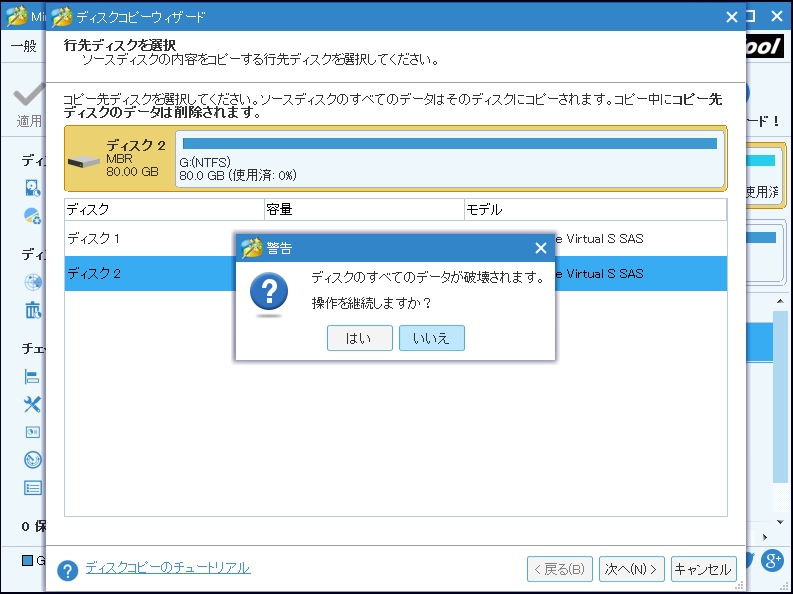The image size is (793, 594).
Task: Click the scroll up arrow in the main window
Action: tap(780, 301)
